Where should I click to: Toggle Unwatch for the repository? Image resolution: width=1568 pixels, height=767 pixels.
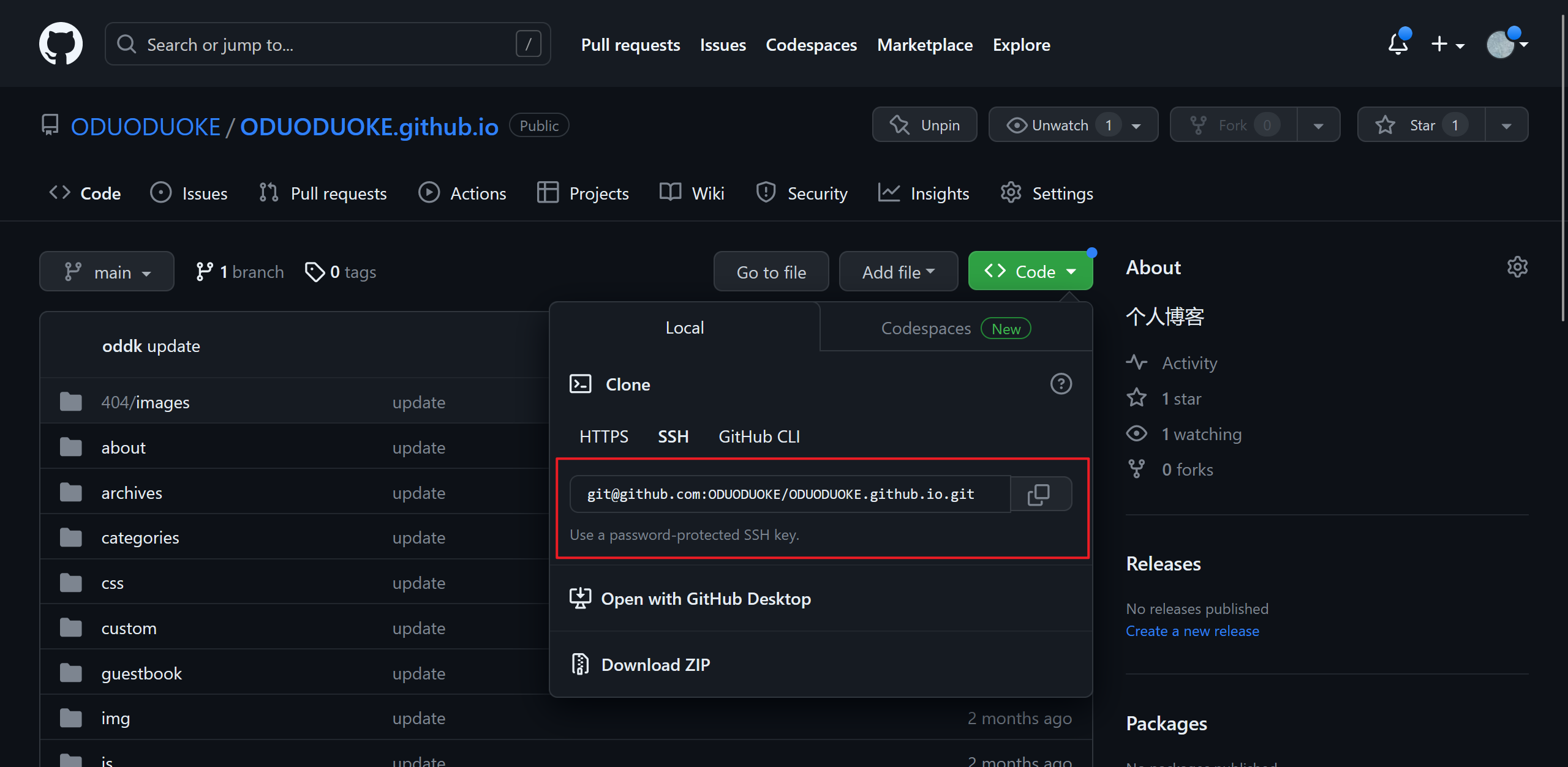(1060, 125)
